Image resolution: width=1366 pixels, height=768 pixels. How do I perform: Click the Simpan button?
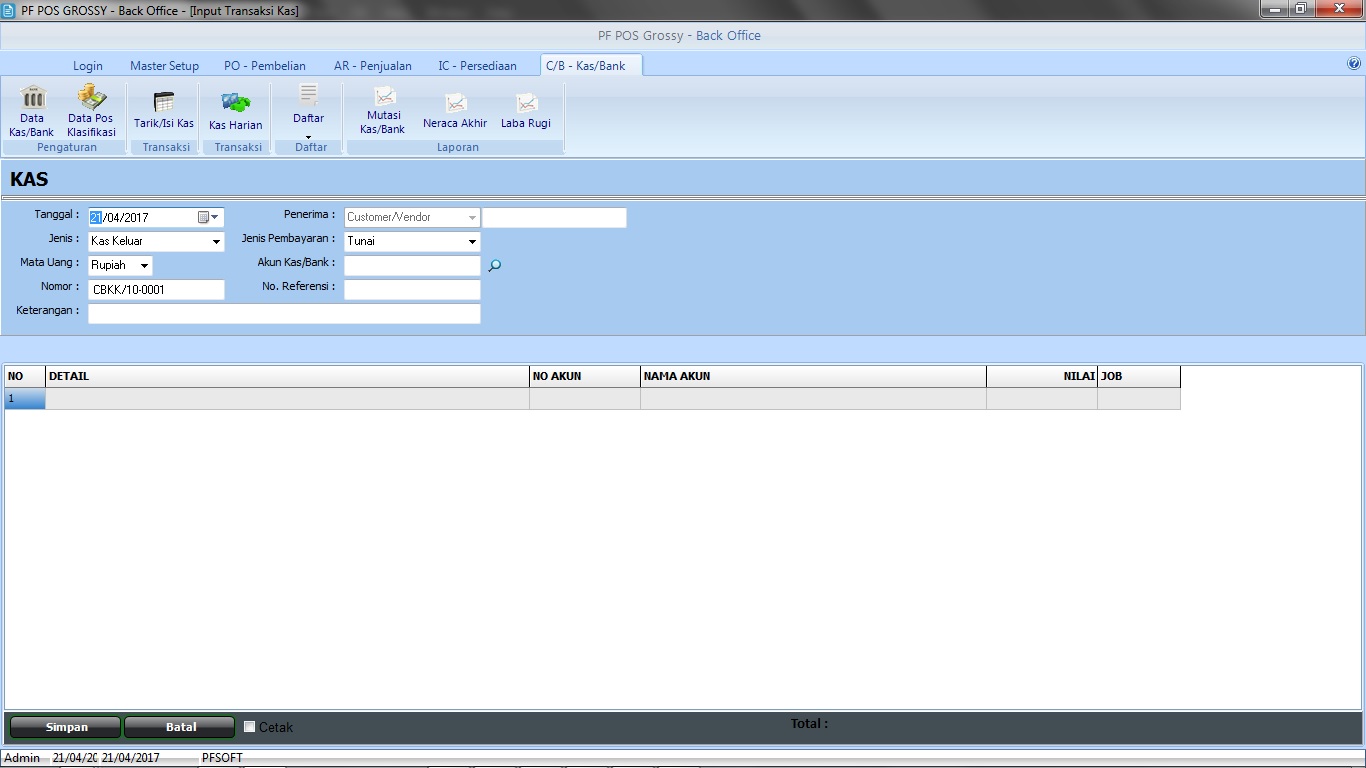tap(66, 727)
